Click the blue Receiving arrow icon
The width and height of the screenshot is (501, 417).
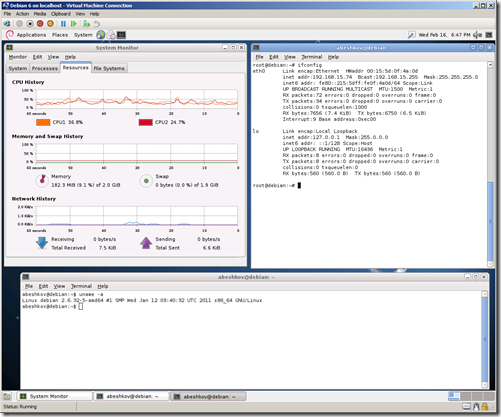click(42, 243)
